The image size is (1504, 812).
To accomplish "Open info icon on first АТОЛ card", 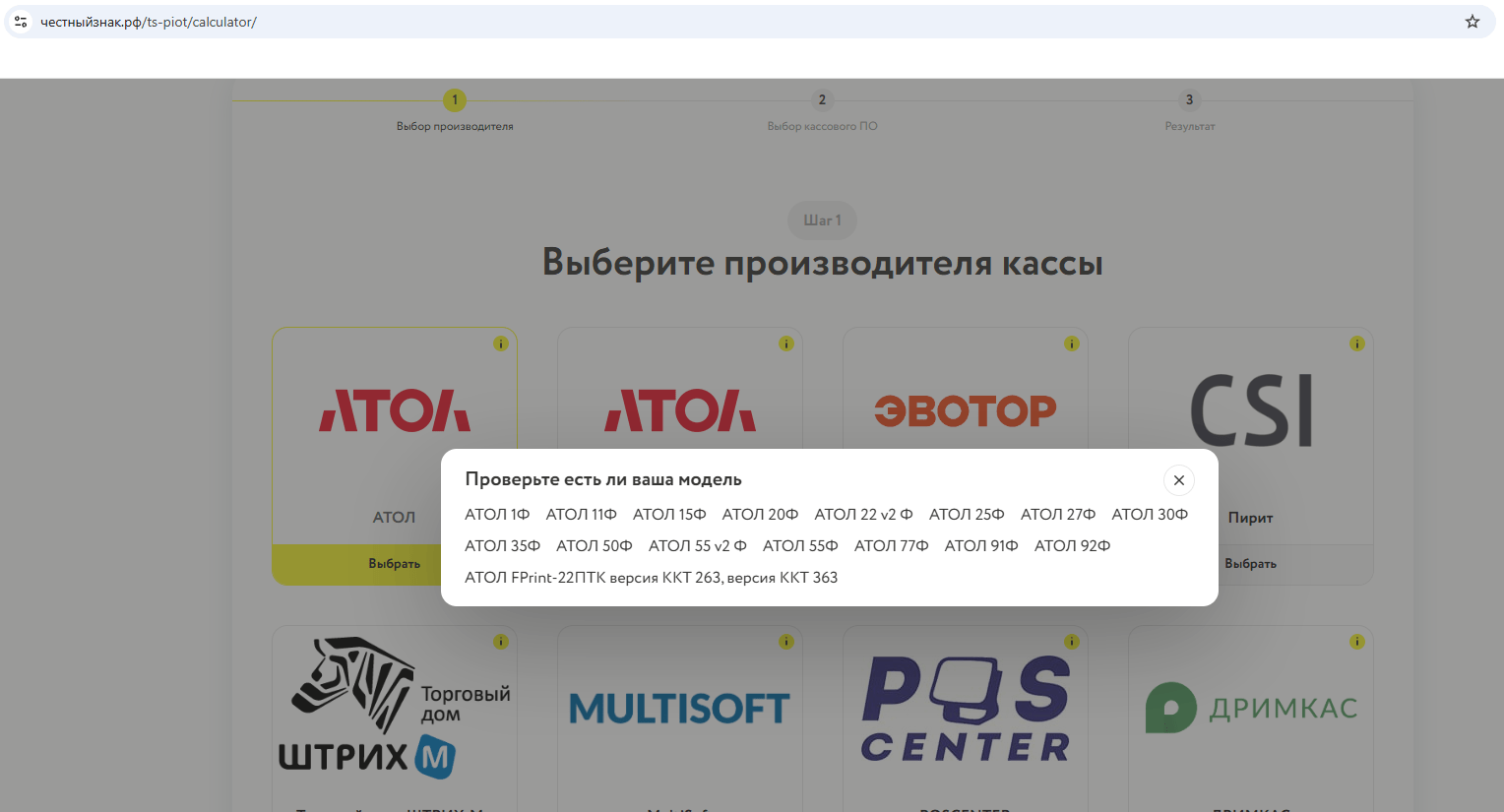I will pyautogui.click(x=501, y=344).
